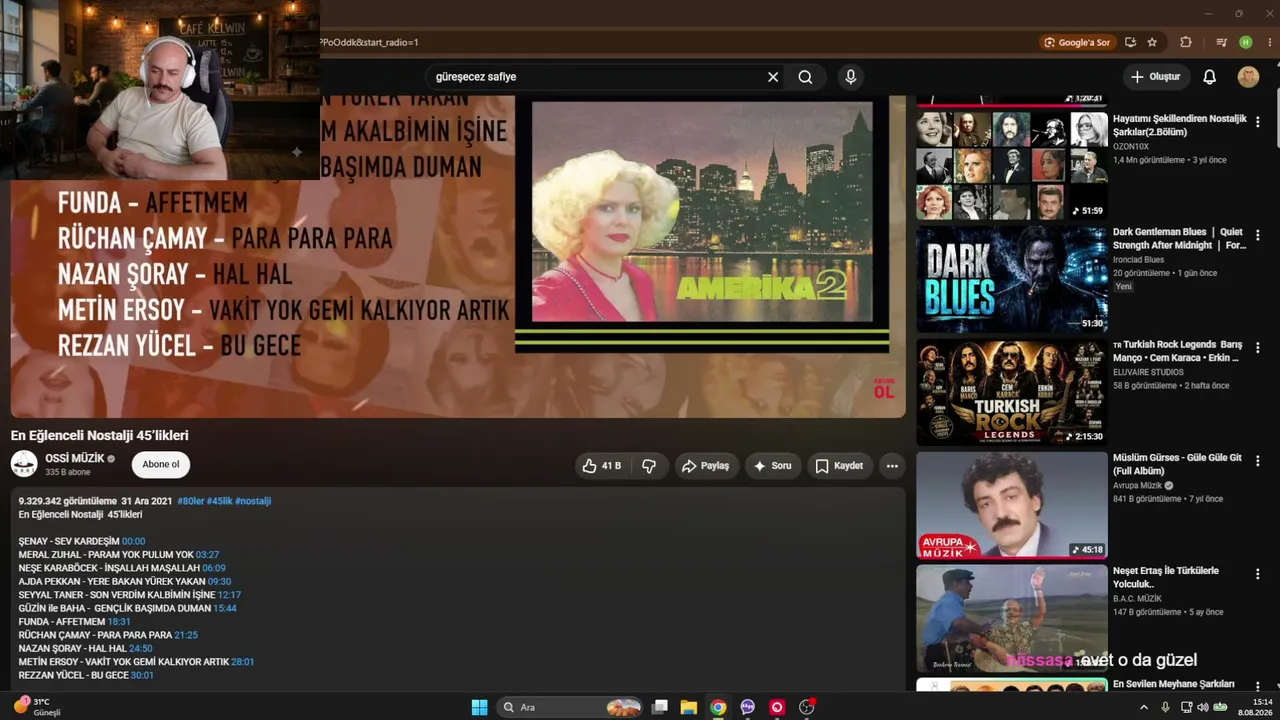Jump to timestamp 18:31 Funda Affetmem
The width and height of the screenshot is (1280, 720).
(x=119, y=622)
